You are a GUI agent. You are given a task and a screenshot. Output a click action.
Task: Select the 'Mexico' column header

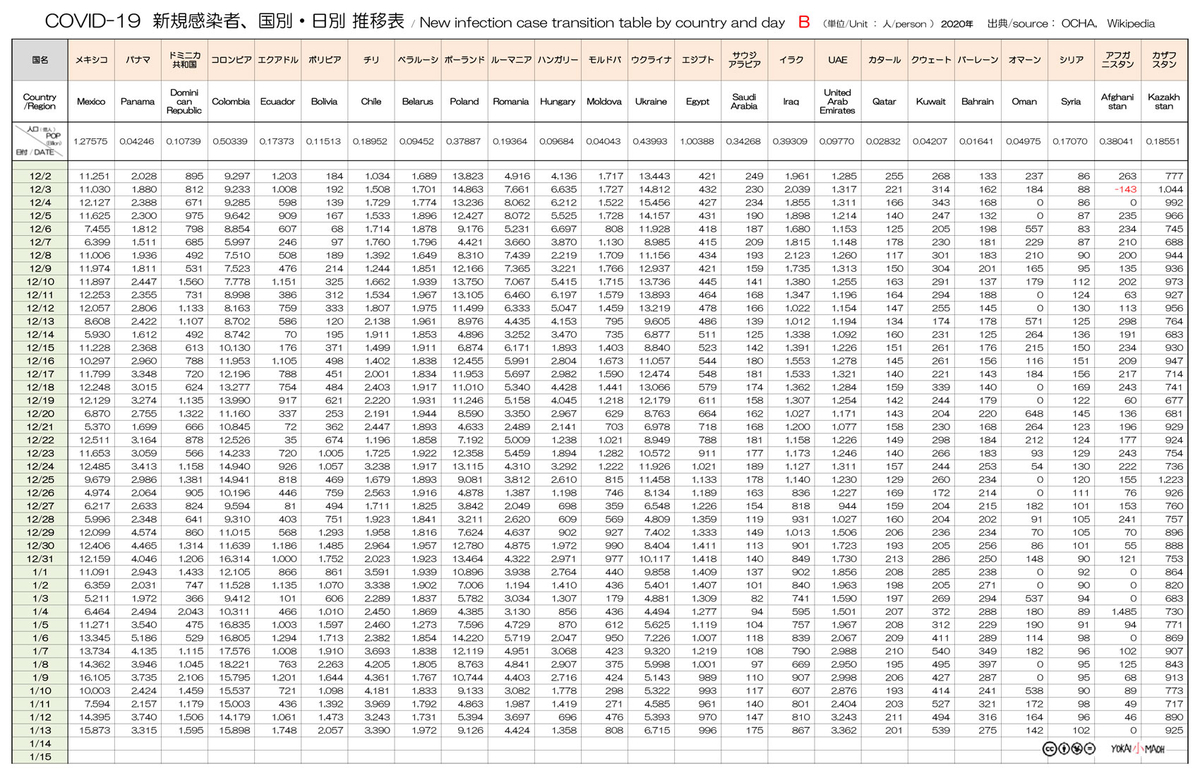(x=91, y=101)
